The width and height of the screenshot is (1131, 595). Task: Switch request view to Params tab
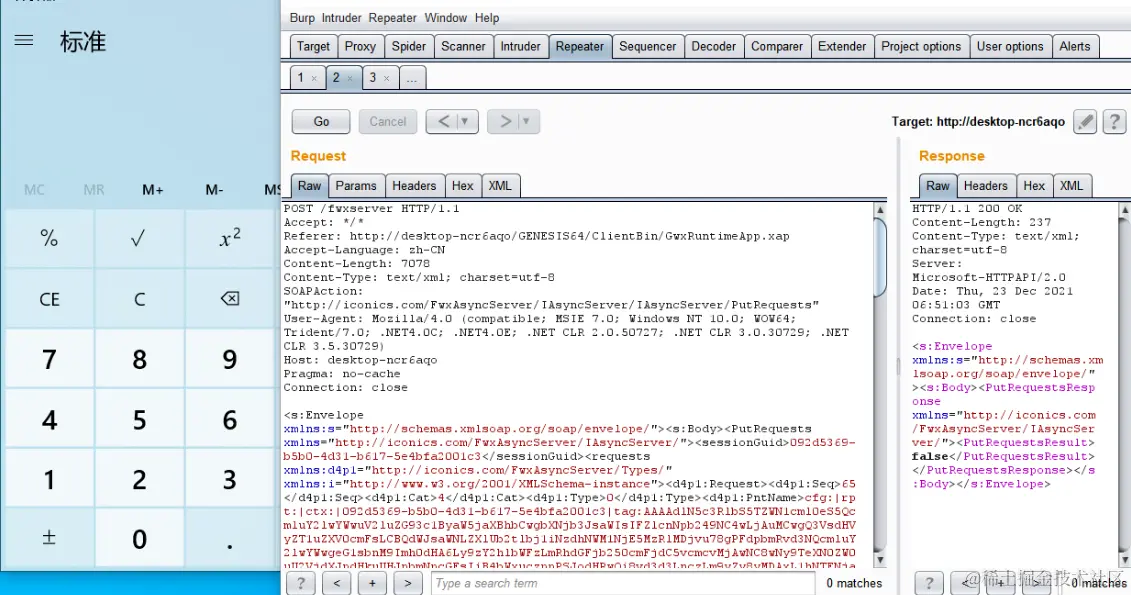click(356, 186)
